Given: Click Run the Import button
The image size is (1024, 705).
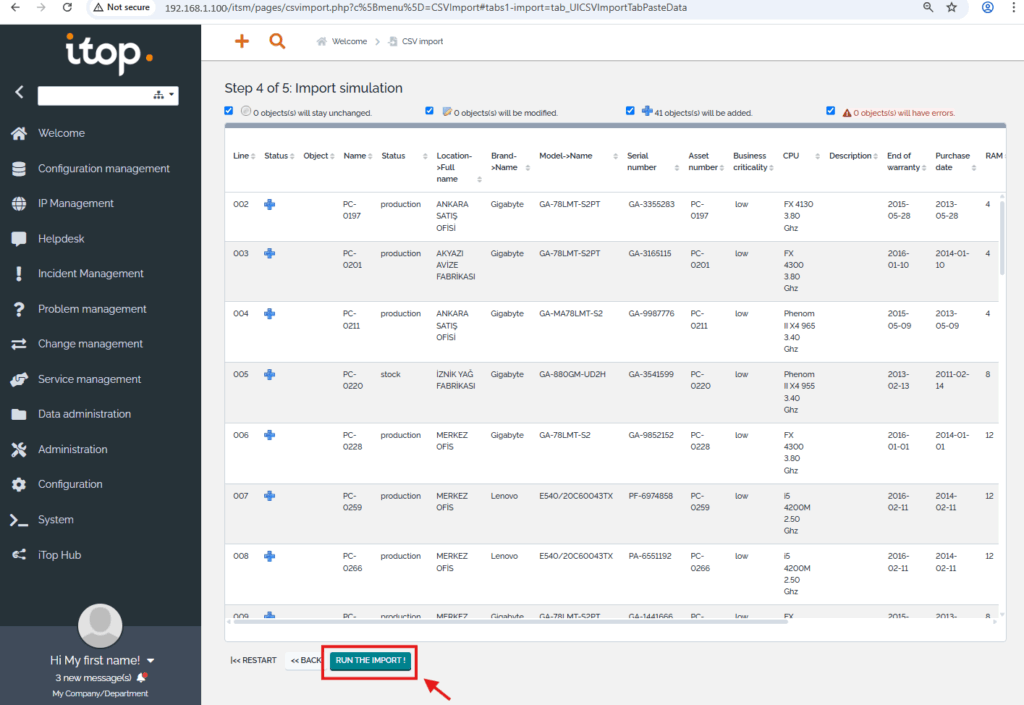Looking at the screenshot, I should [x=370, y=661].
